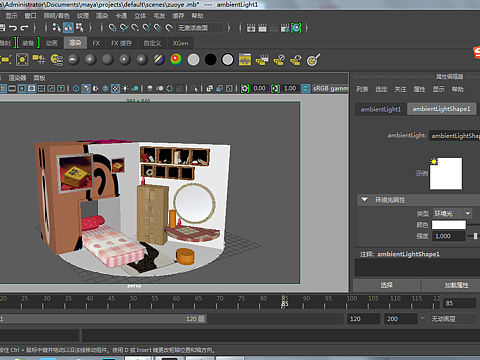Click the 无激活曲面 live surface field
480x360 pixels.
click(x=200, y=28)
